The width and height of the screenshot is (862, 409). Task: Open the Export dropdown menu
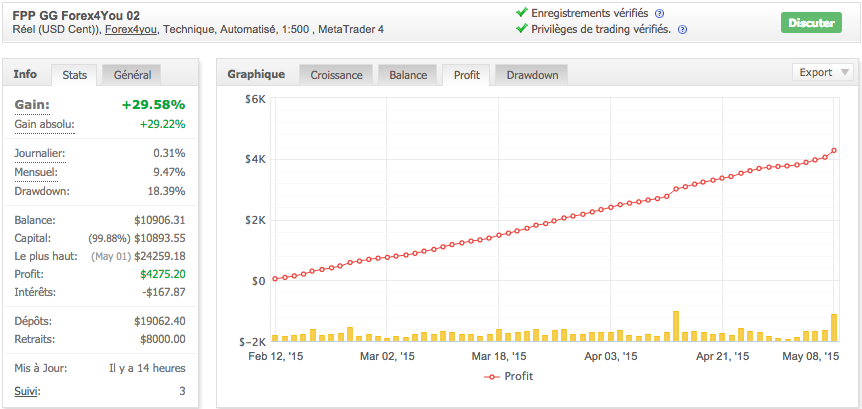pos(823,72)
